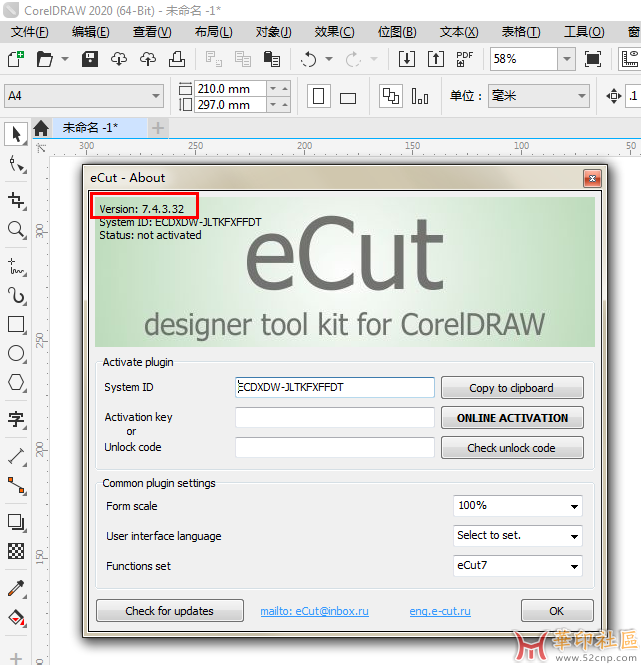641x665 pixels.
Task: Select the Eyedropper tool
Action: point(17,589)
